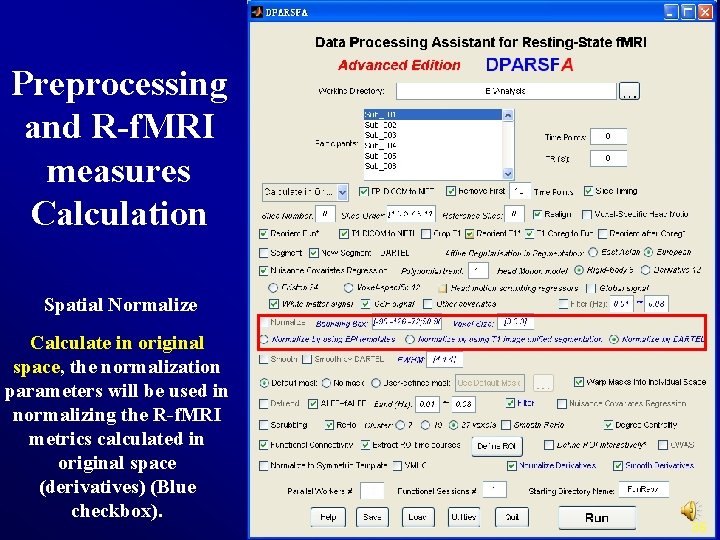Screen dimensions: 720x540
Task: Select Sub_003 in the Participants list
Action: click(381, 135)
